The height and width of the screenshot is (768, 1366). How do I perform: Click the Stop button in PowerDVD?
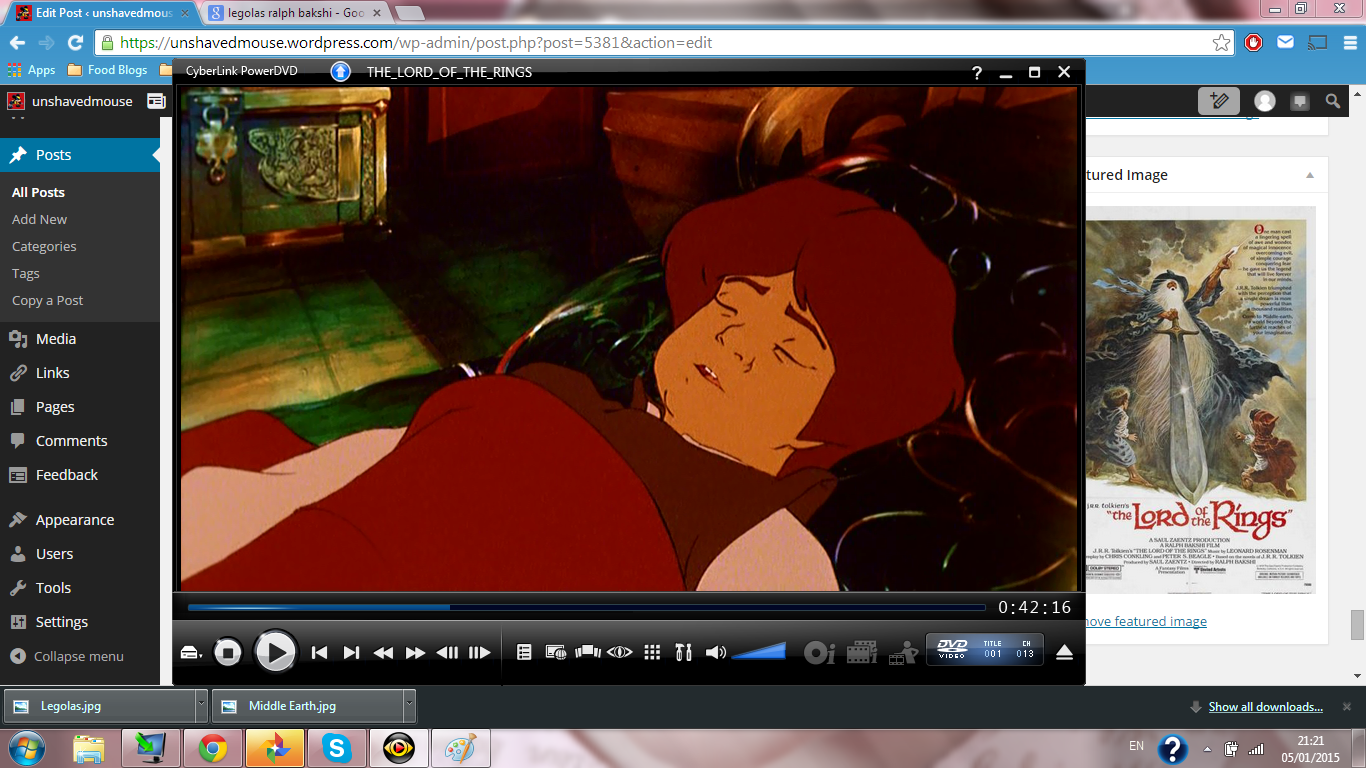point(228,653)
